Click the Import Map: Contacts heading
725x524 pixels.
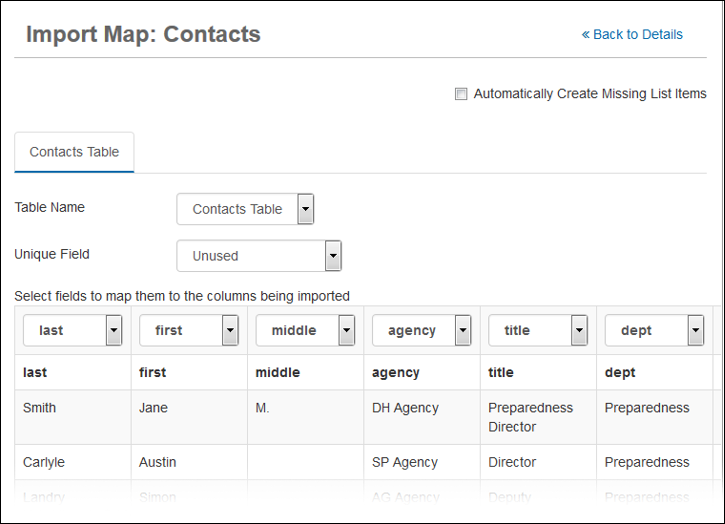coord(143,34)
